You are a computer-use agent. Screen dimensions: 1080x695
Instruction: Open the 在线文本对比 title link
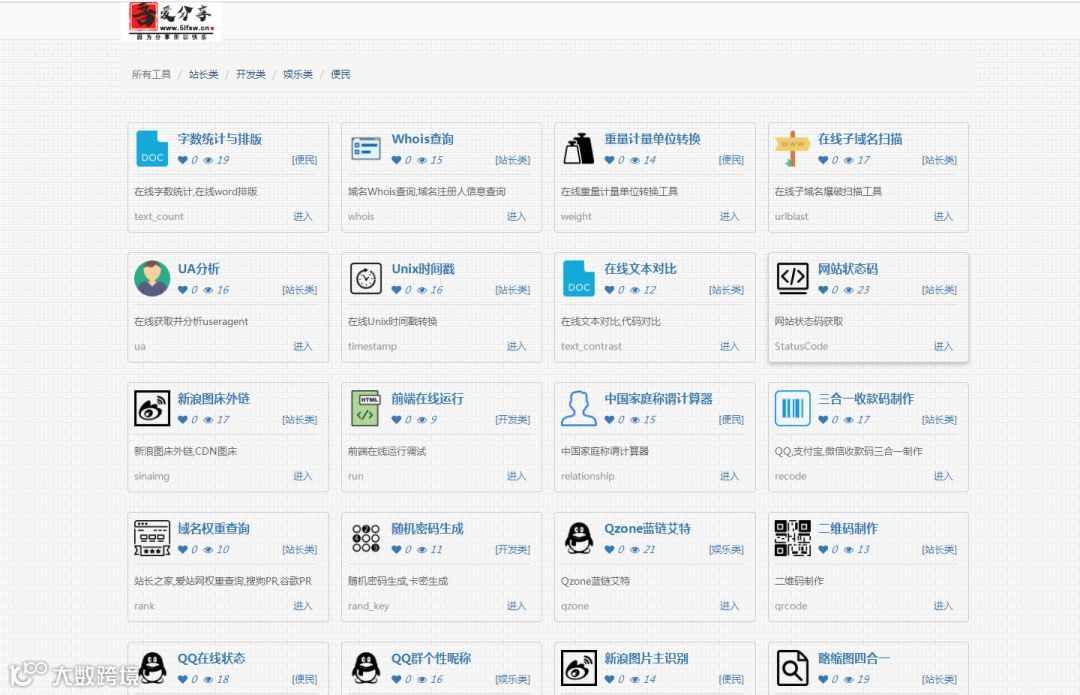[x=640, y=269]
